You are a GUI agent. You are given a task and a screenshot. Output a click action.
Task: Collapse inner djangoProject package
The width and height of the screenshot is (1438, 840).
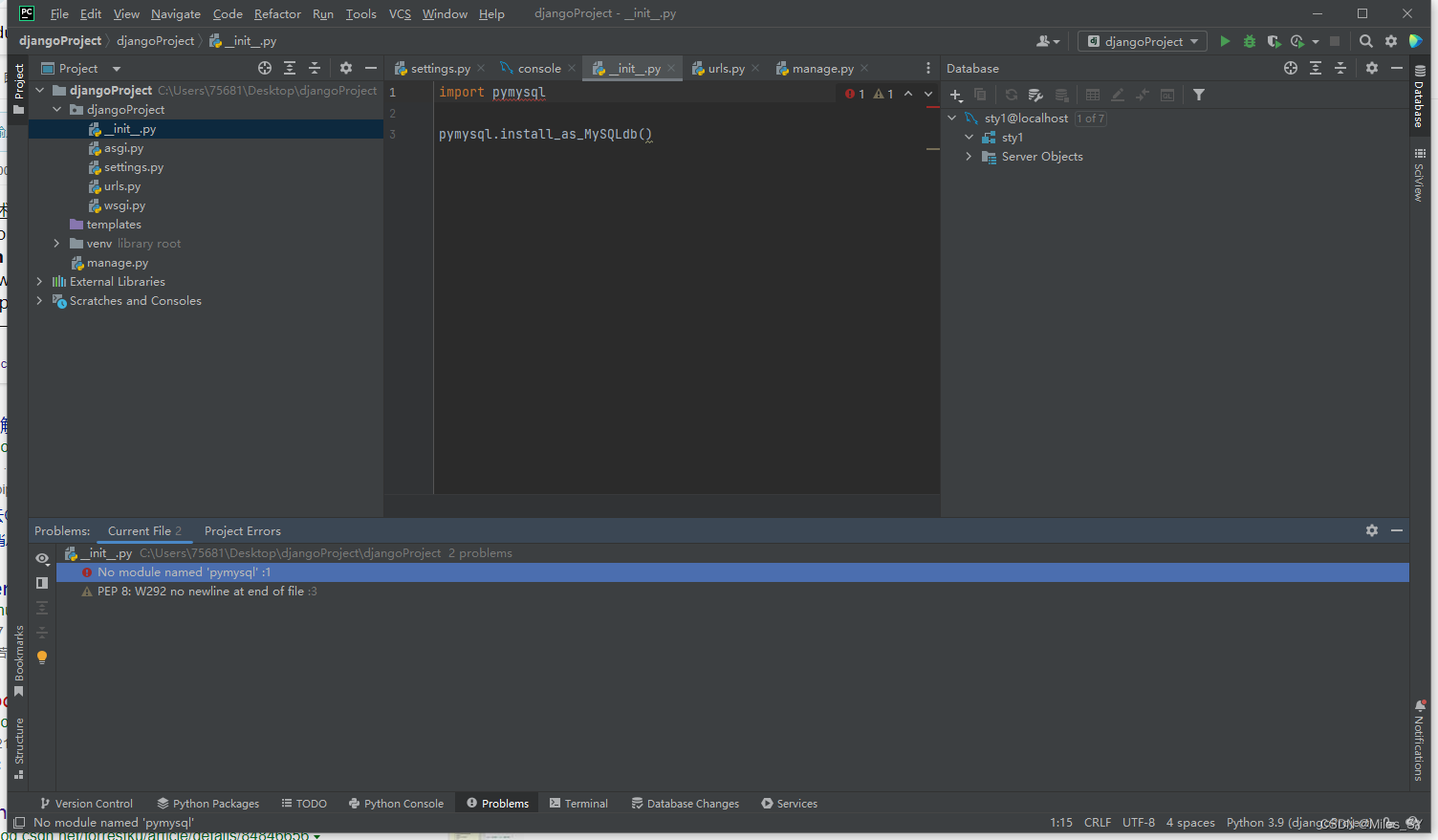[x=57, y=109]
